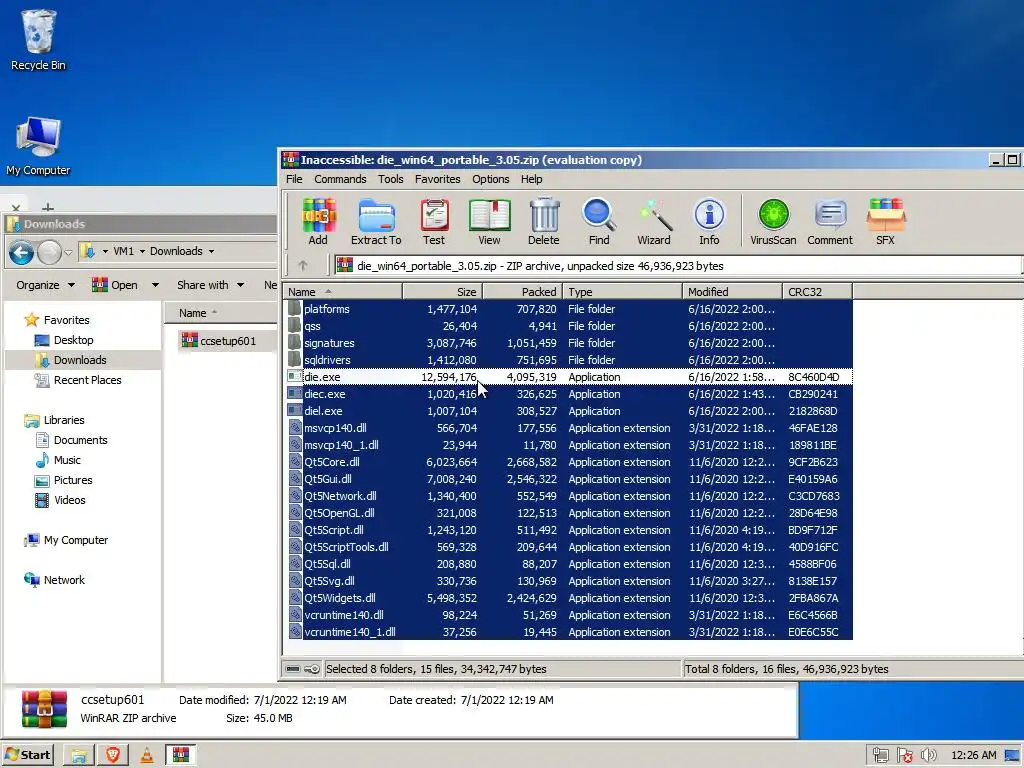
Task: Click the taskbar clock showing 12:26 AM
Action: 974,756
